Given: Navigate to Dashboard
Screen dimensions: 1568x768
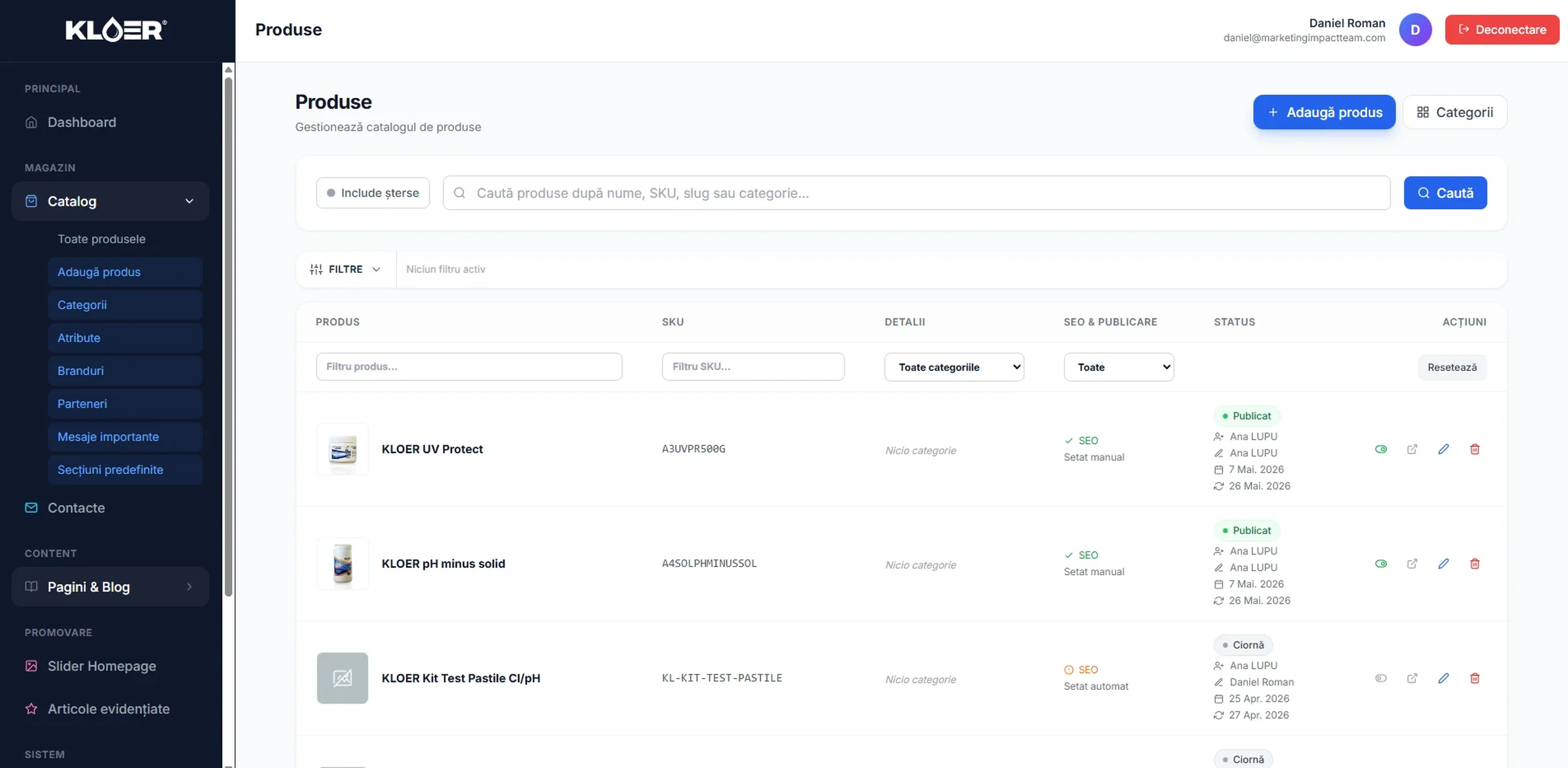Looking at the screenshot, I should pos(110,122).
